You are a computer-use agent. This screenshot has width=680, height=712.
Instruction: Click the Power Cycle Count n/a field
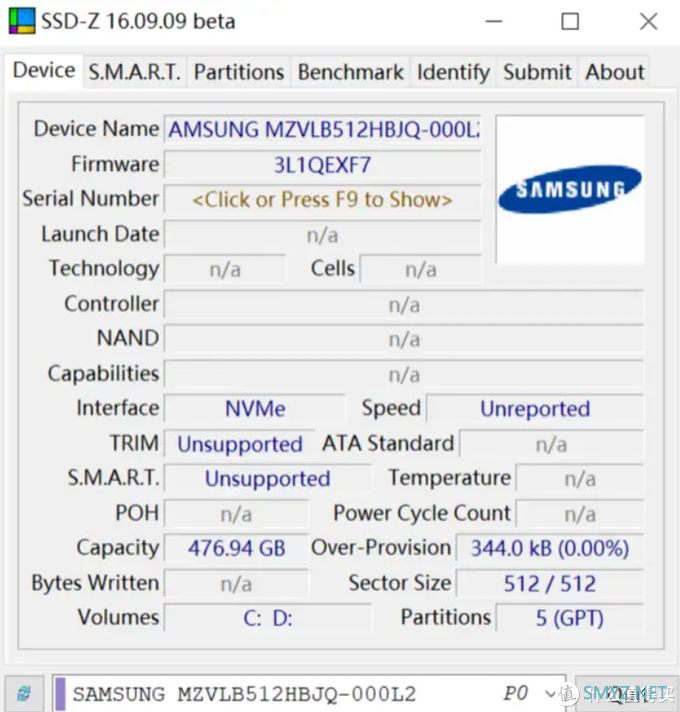pyautogui.click(x=579, y=514)
